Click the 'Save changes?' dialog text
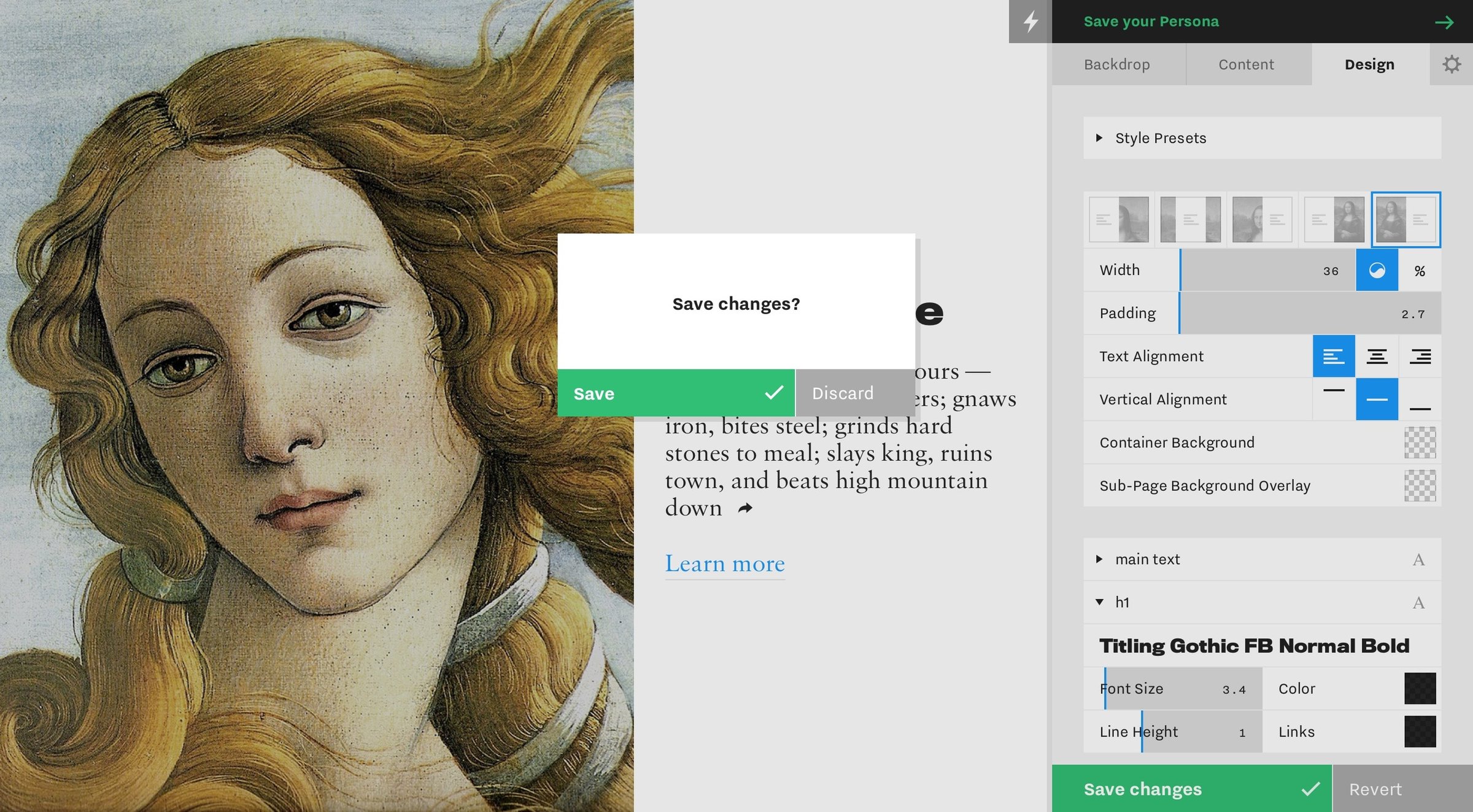 click(x=736, y=304)
